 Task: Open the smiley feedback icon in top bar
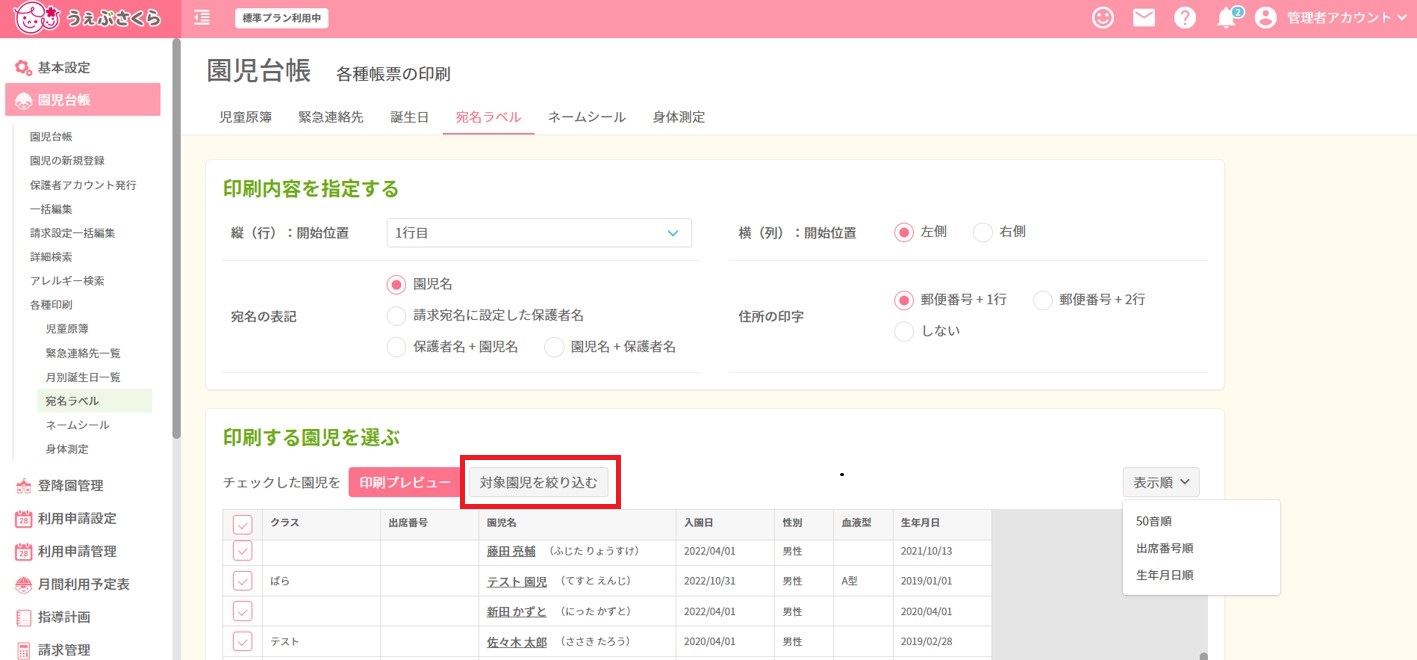(1102, 17)
